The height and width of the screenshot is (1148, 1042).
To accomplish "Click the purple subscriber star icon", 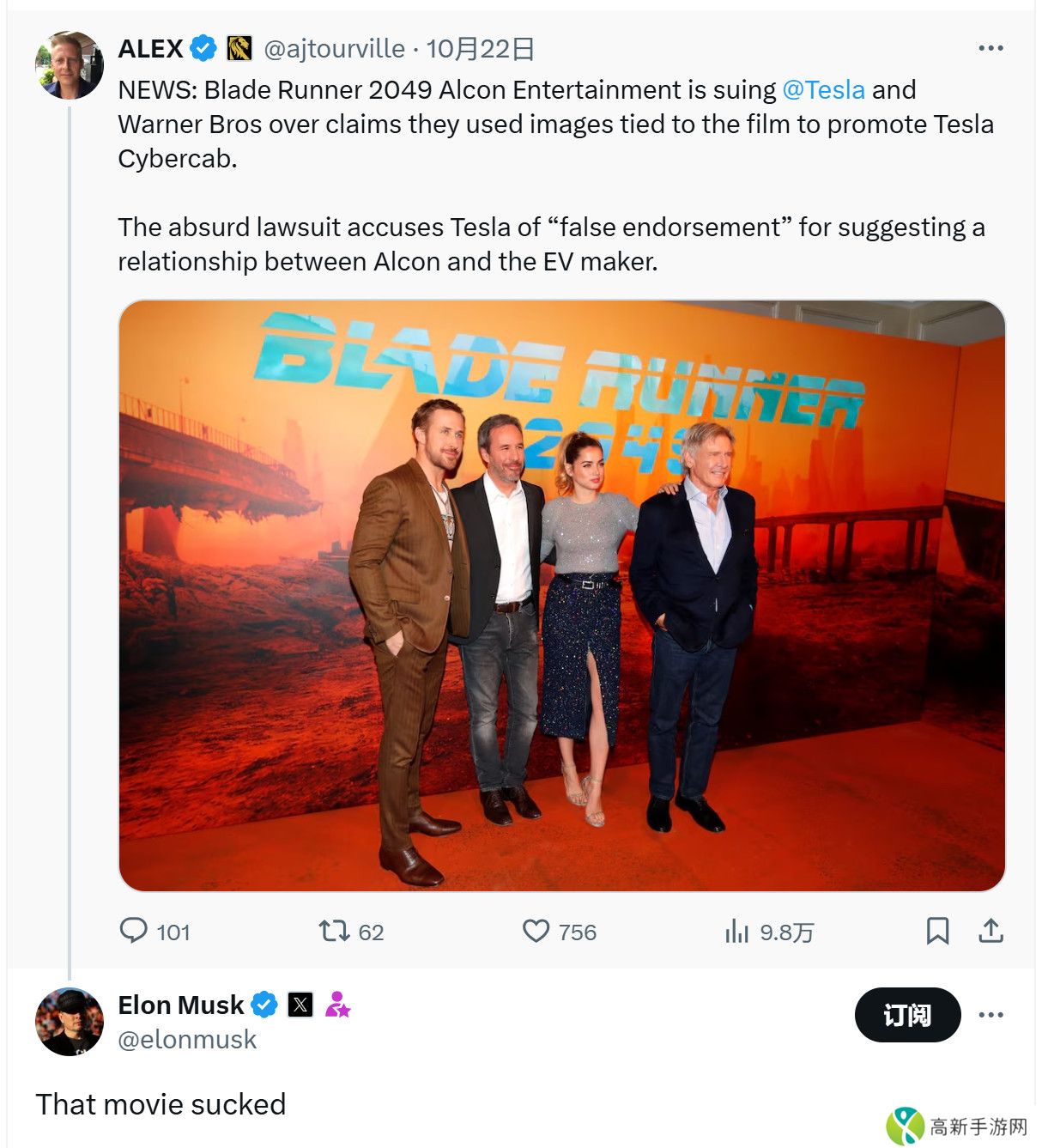I will coord(337,1005).
